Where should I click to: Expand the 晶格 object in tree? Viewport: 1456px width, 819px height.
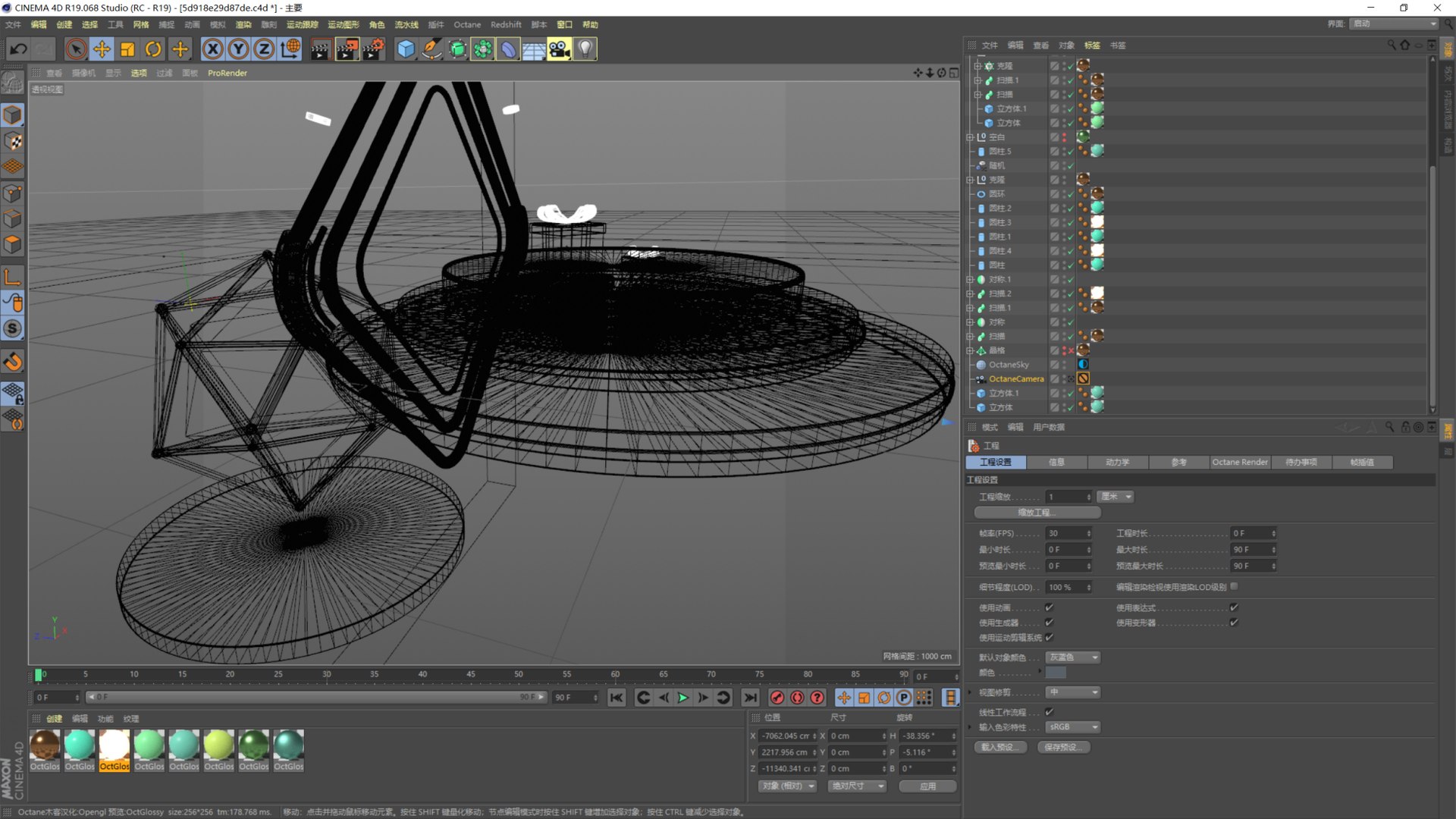(970, 350)
